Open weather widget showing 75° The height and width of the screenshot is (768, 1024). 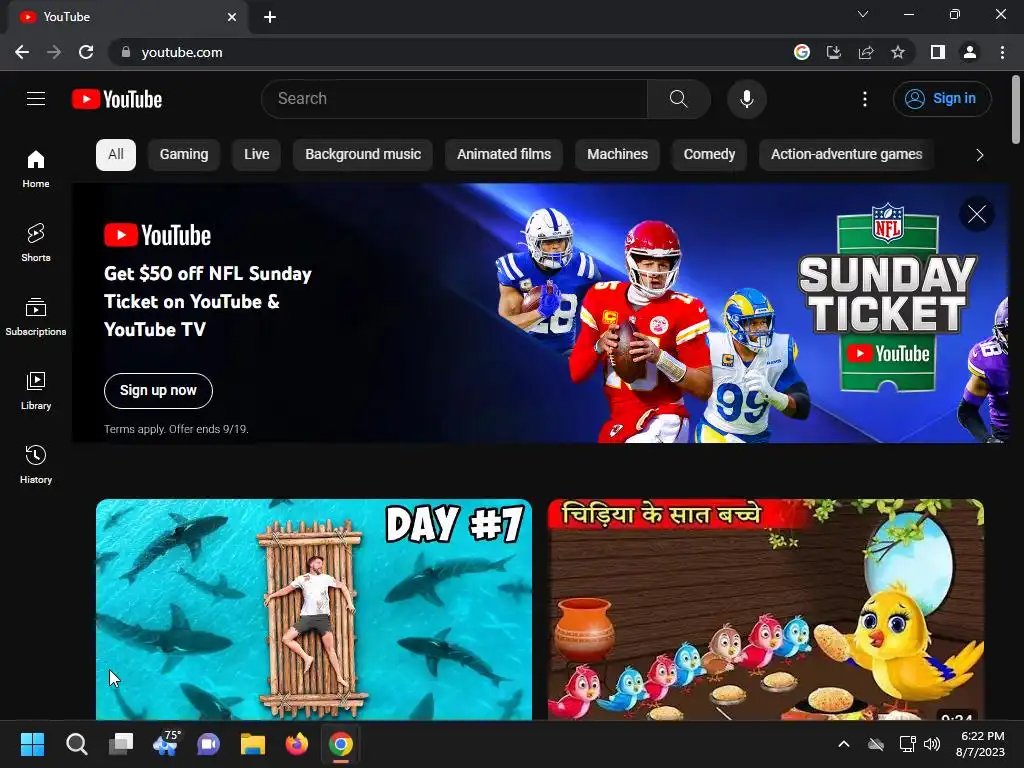[x=165, y=744]
